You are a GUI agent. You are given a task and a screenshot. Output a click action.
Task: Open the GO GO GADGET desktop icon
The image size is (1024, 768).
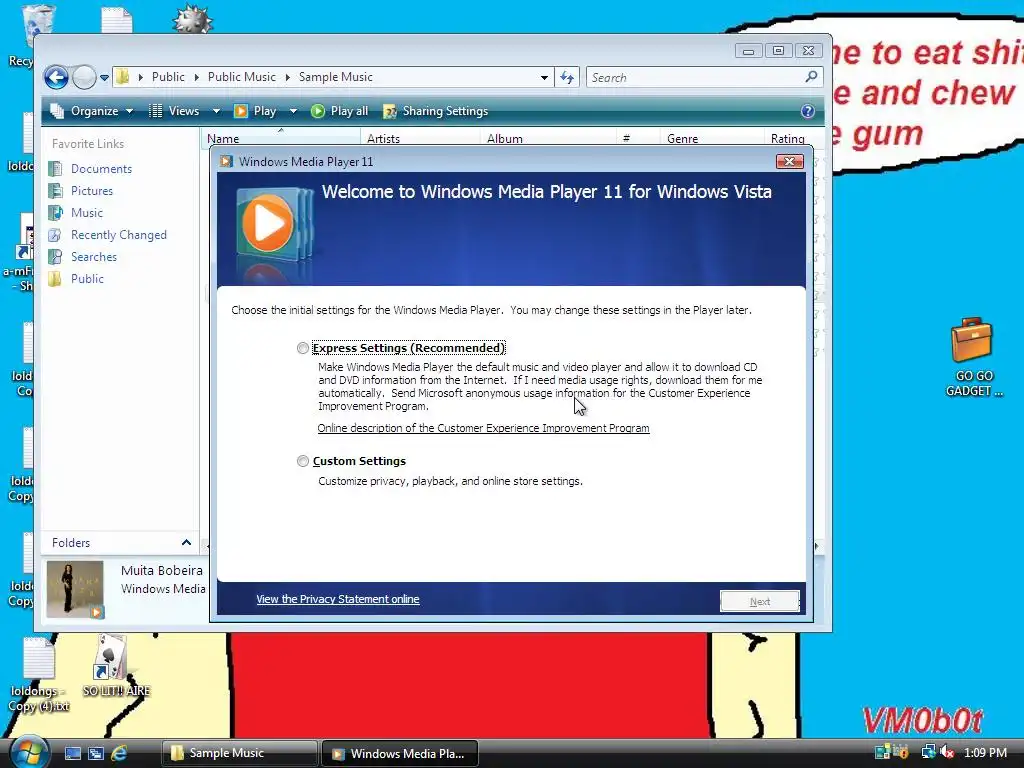[x=974, y=358]
